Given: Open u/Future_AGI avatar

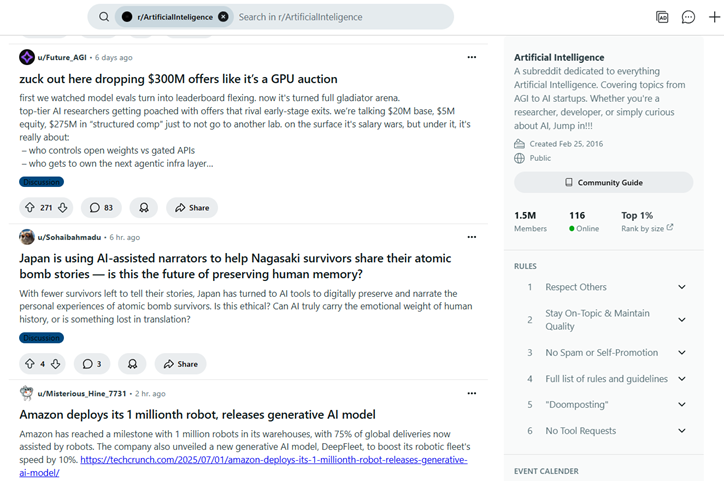Looking at the screenshot, I should (27, 57).
